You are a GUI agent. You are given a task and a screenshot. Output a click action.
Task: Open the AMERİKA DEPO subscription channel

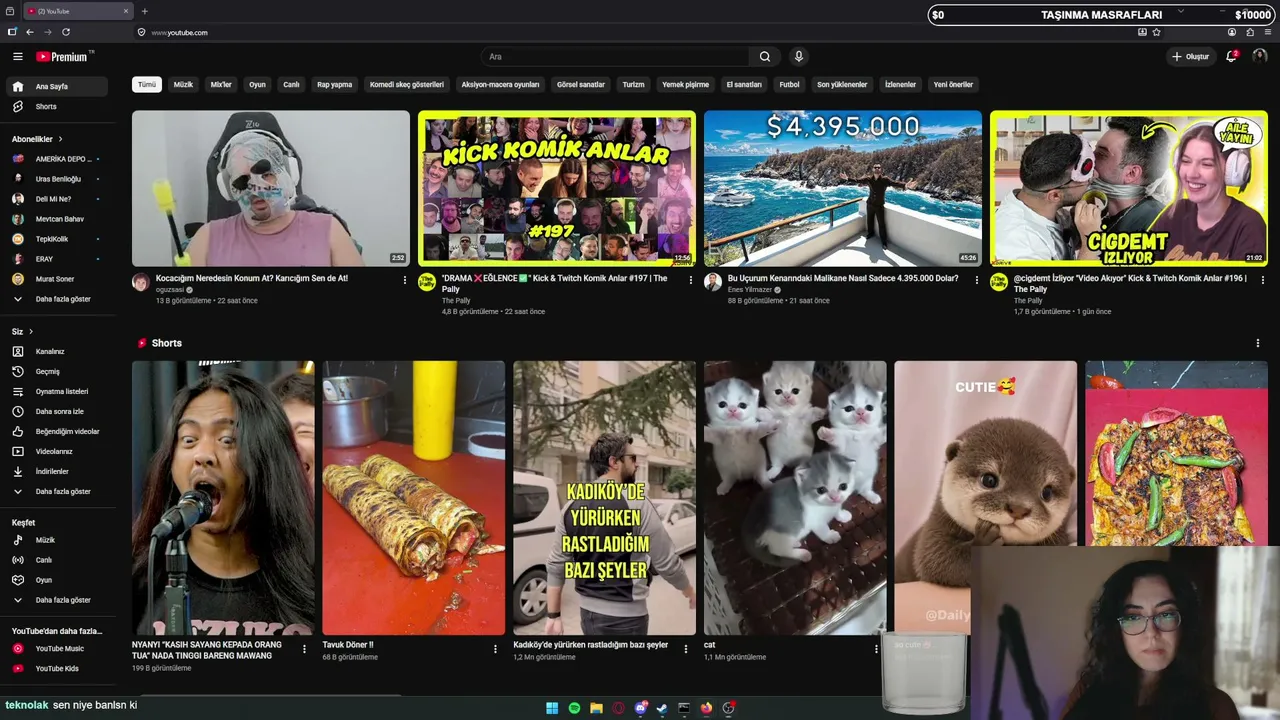[59, 159]
